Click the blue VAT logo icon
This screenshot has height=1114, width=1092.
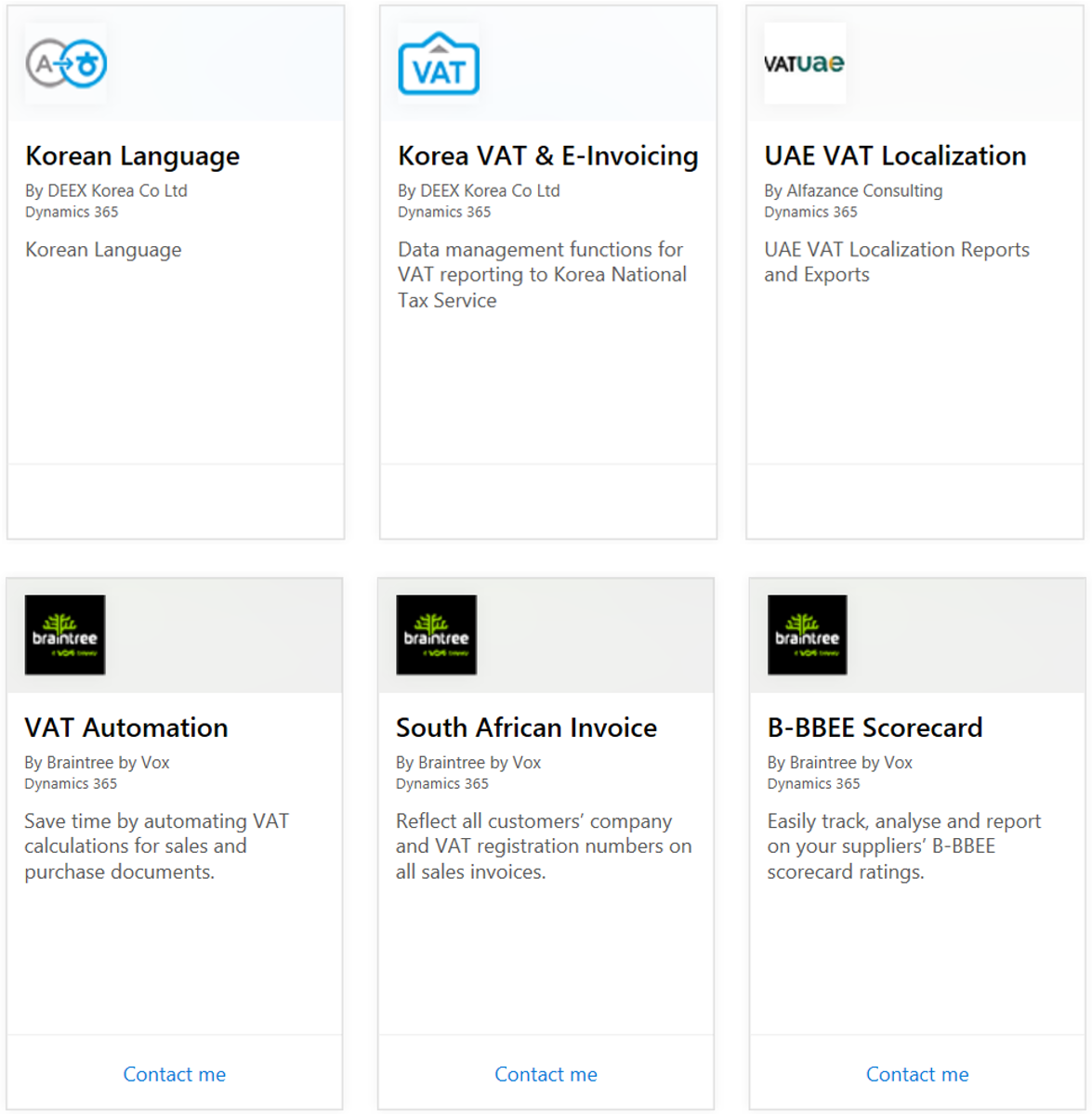pos(438,63)
